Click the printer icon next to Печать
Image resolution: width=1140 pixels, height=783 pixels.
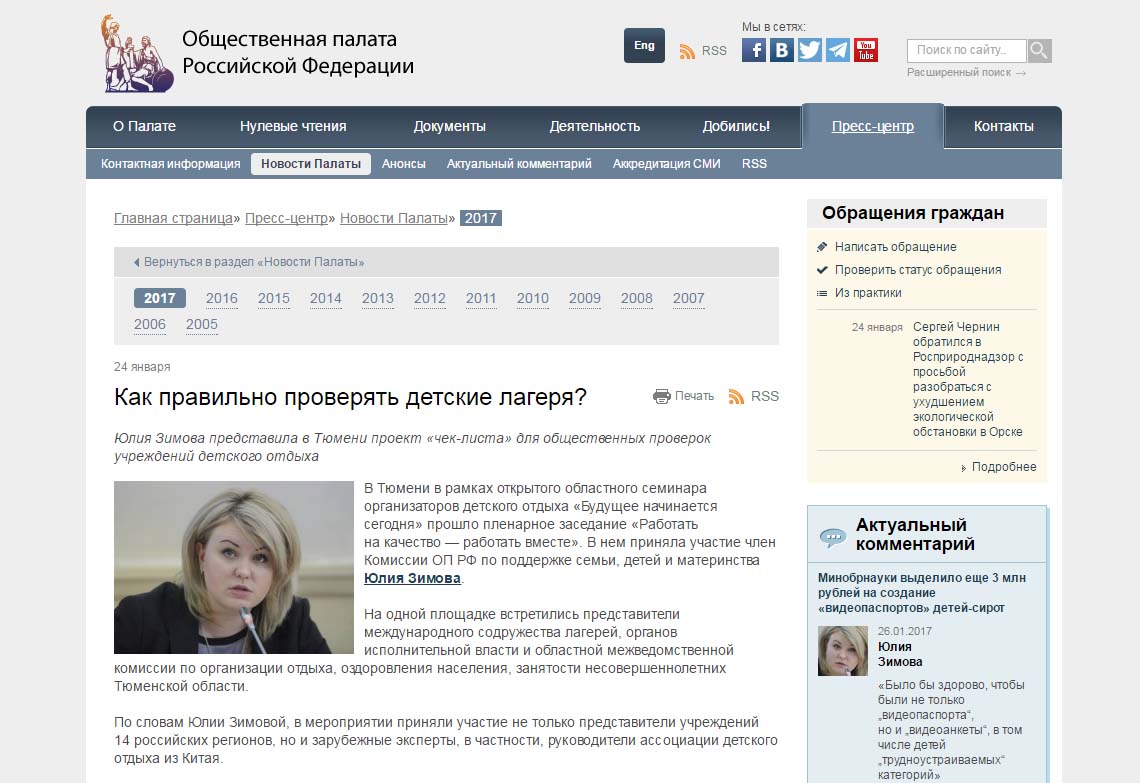[661, 396]
